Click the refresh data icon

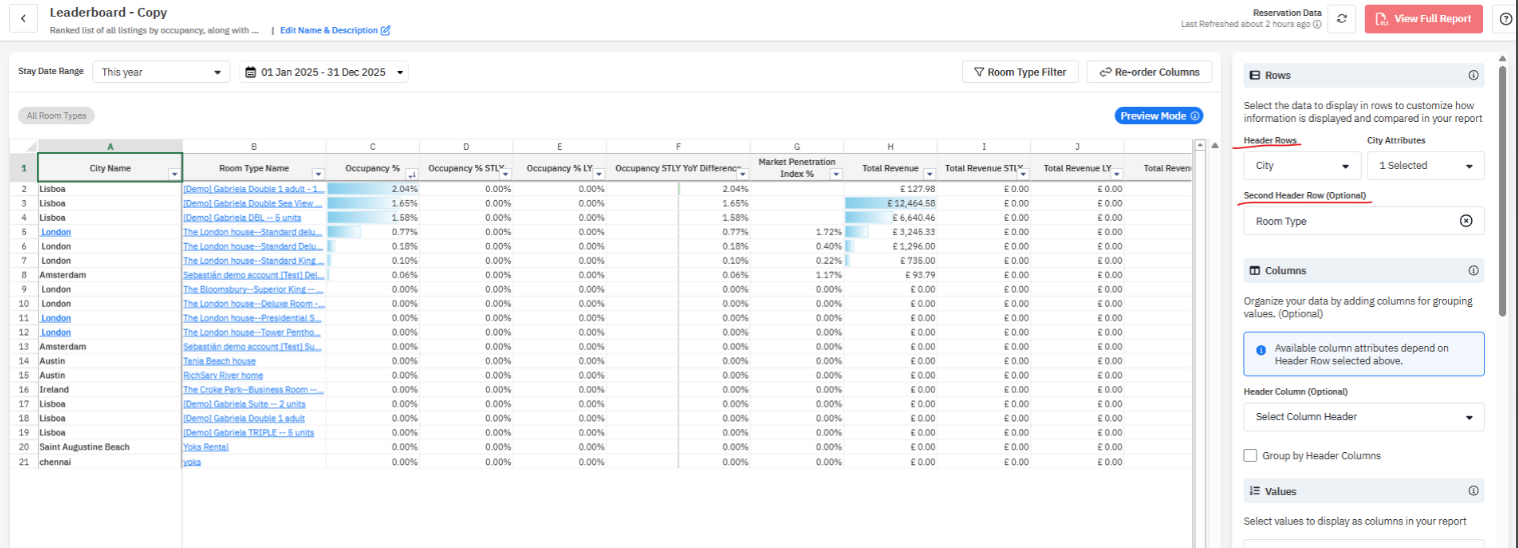[1343, 19]
